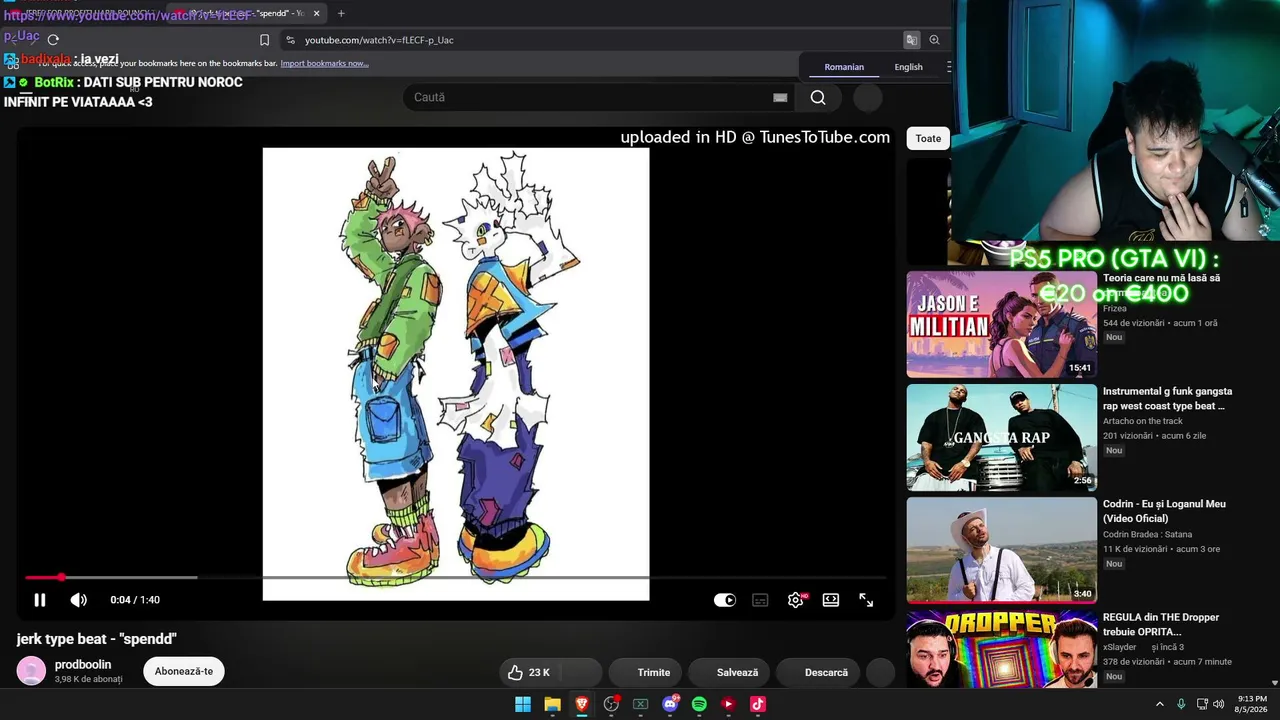Screen dimensions: 1280x720
Task: Click the youtube.com URL address field
Action: coord(590,40)
